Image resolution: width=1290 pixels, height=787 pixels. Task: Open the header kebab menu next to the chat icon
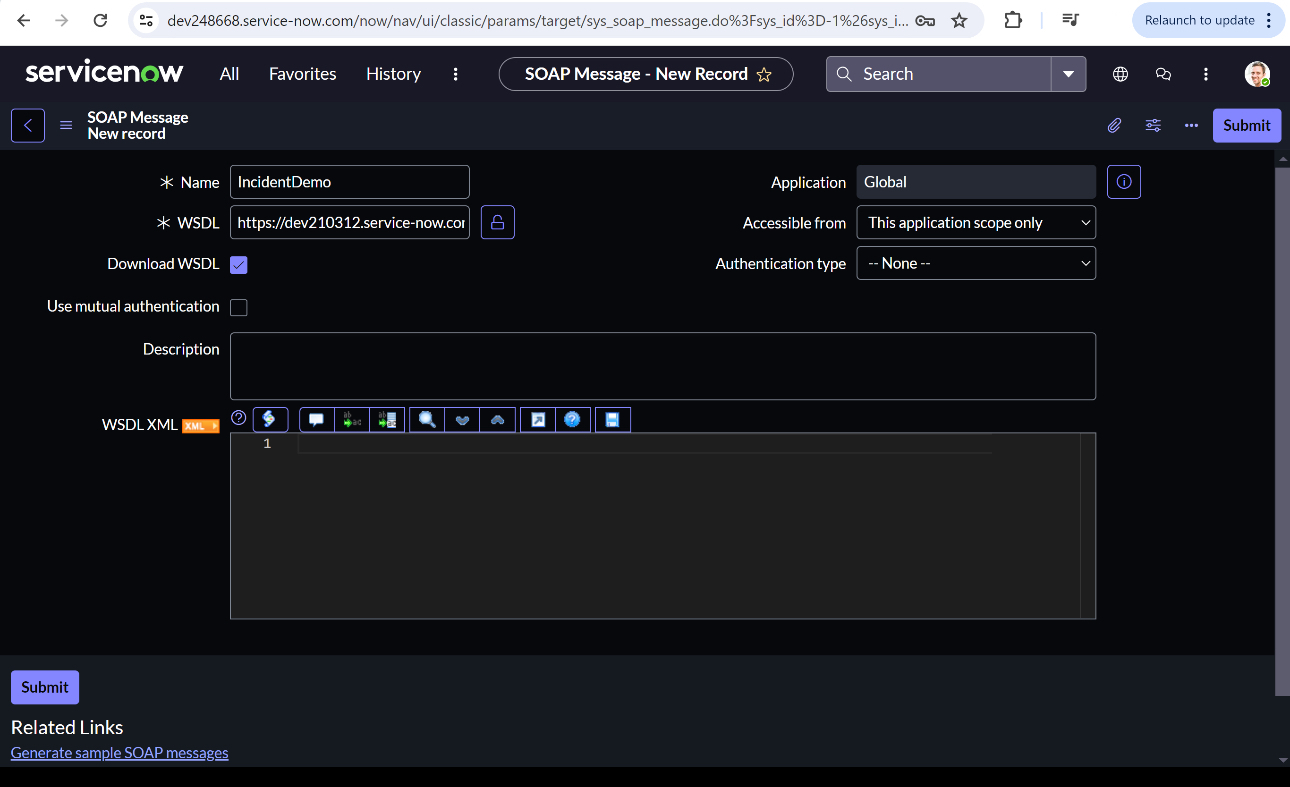[x=1206, y=74]
